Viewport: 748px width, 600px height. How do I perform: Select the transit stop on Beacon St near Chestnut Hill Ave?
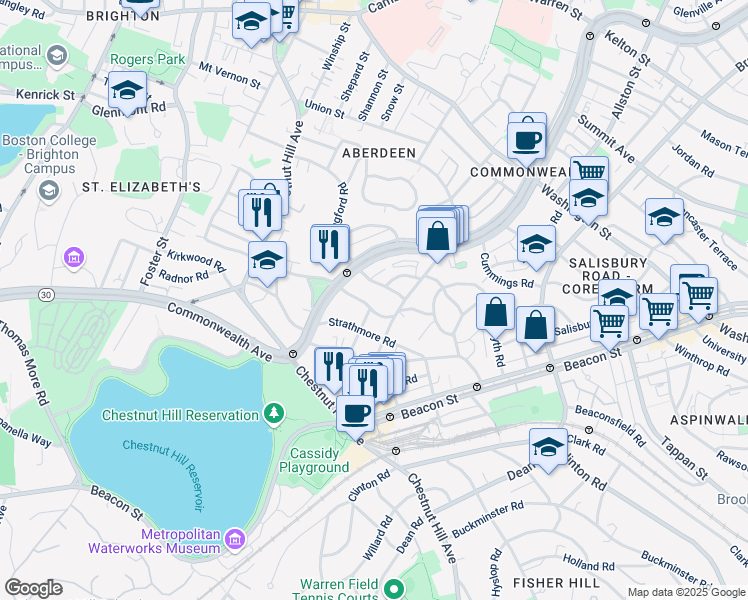390,417
